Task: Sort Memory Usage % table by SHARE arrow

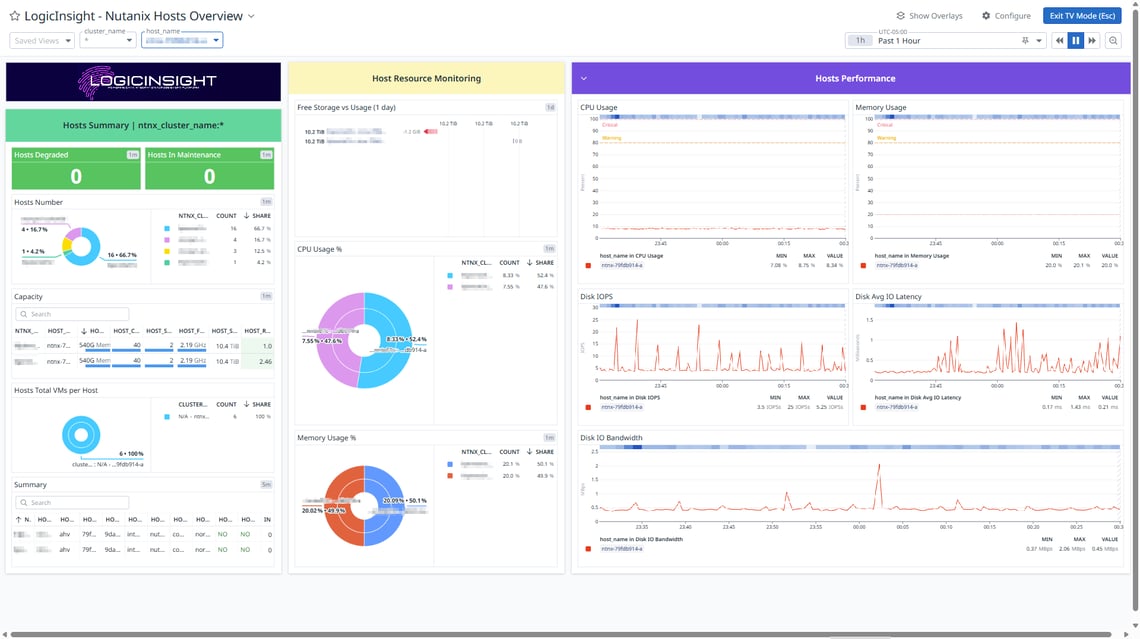Action: click(x=529, y=451)
